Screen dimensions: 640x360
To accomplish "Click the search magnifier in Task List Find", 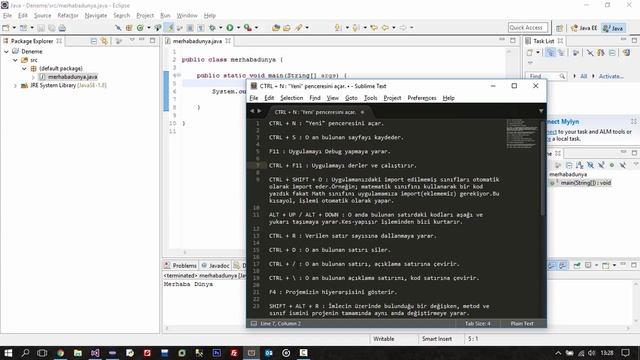I will tap(562, 76).
